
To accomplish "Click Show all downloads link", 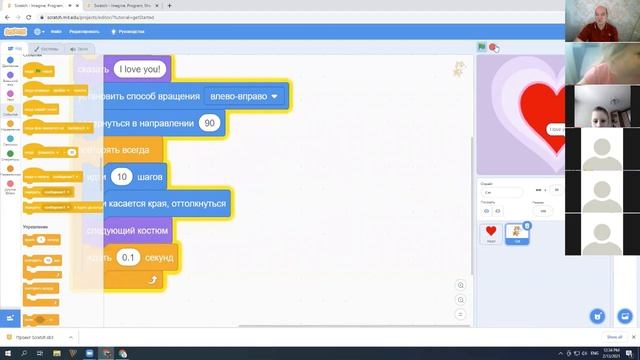I will 614,337.
